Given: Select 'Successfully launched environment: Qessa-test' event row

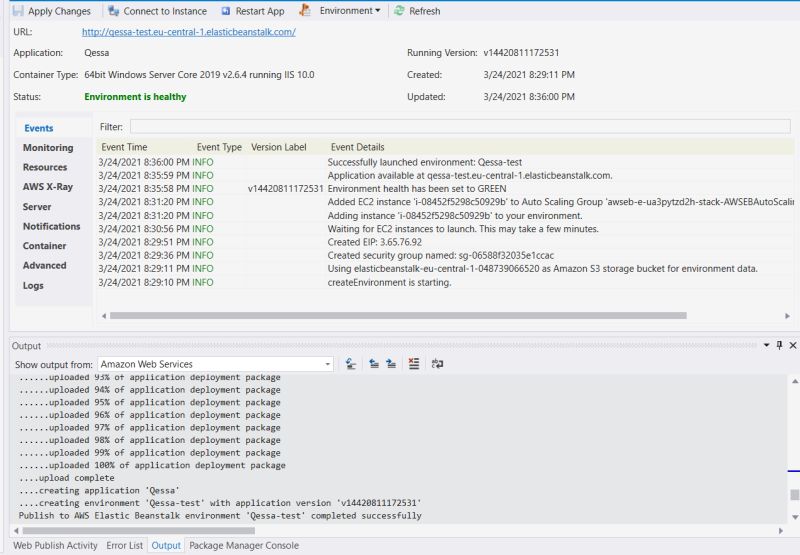Looking at the screenshot, I should [444, 162].
